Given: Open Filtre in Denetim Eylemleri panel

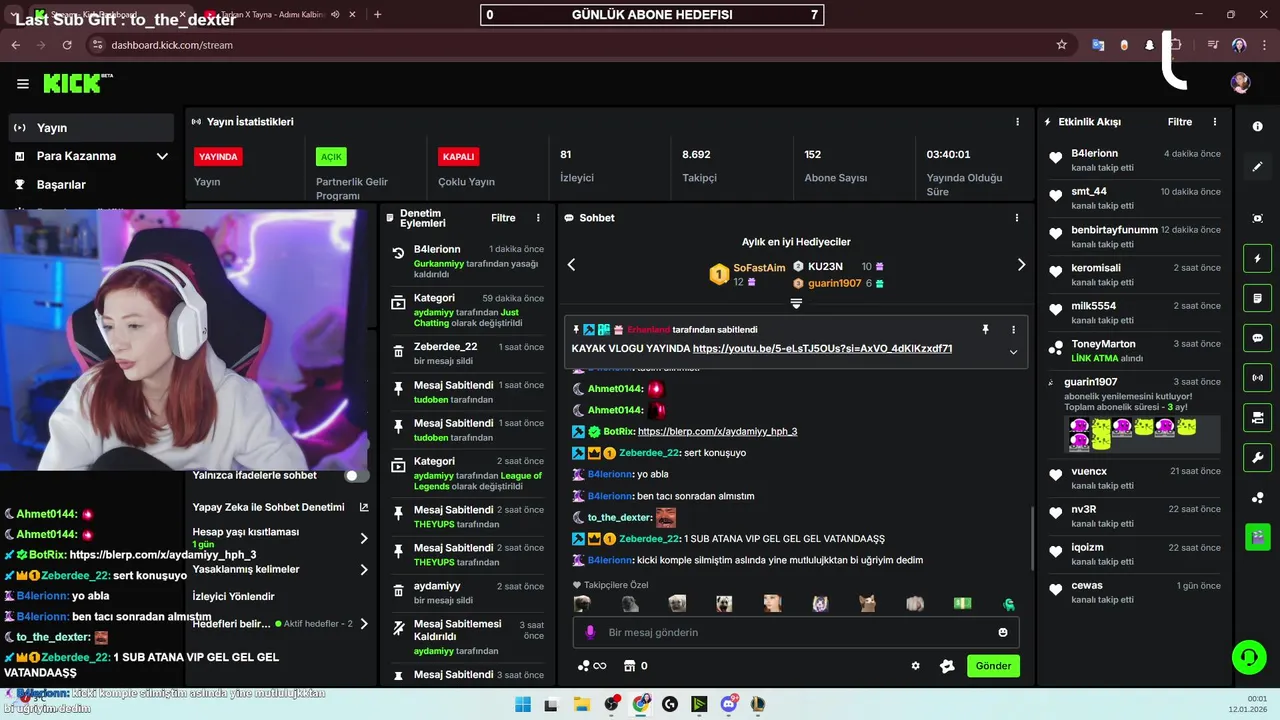Looking at the screenshot, I should [x=503, y=218].
